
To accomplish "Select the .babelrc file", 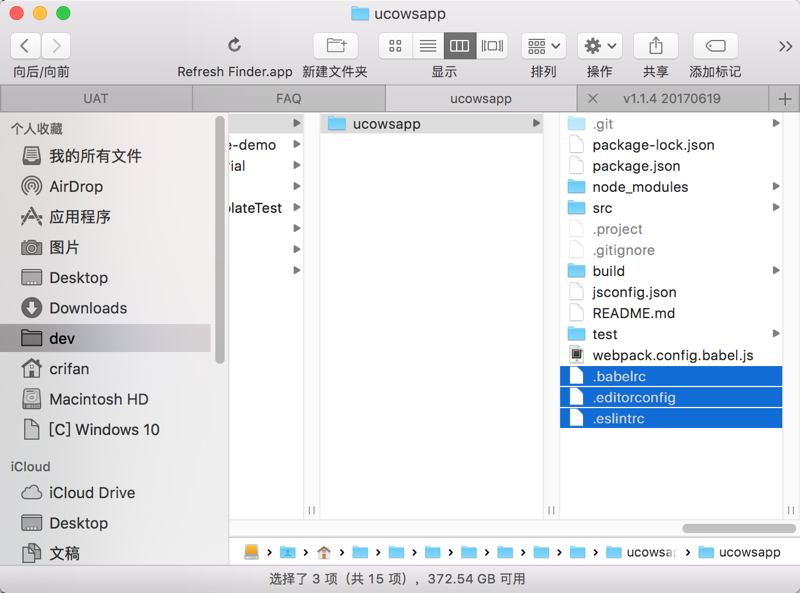I will coord(671,376).
